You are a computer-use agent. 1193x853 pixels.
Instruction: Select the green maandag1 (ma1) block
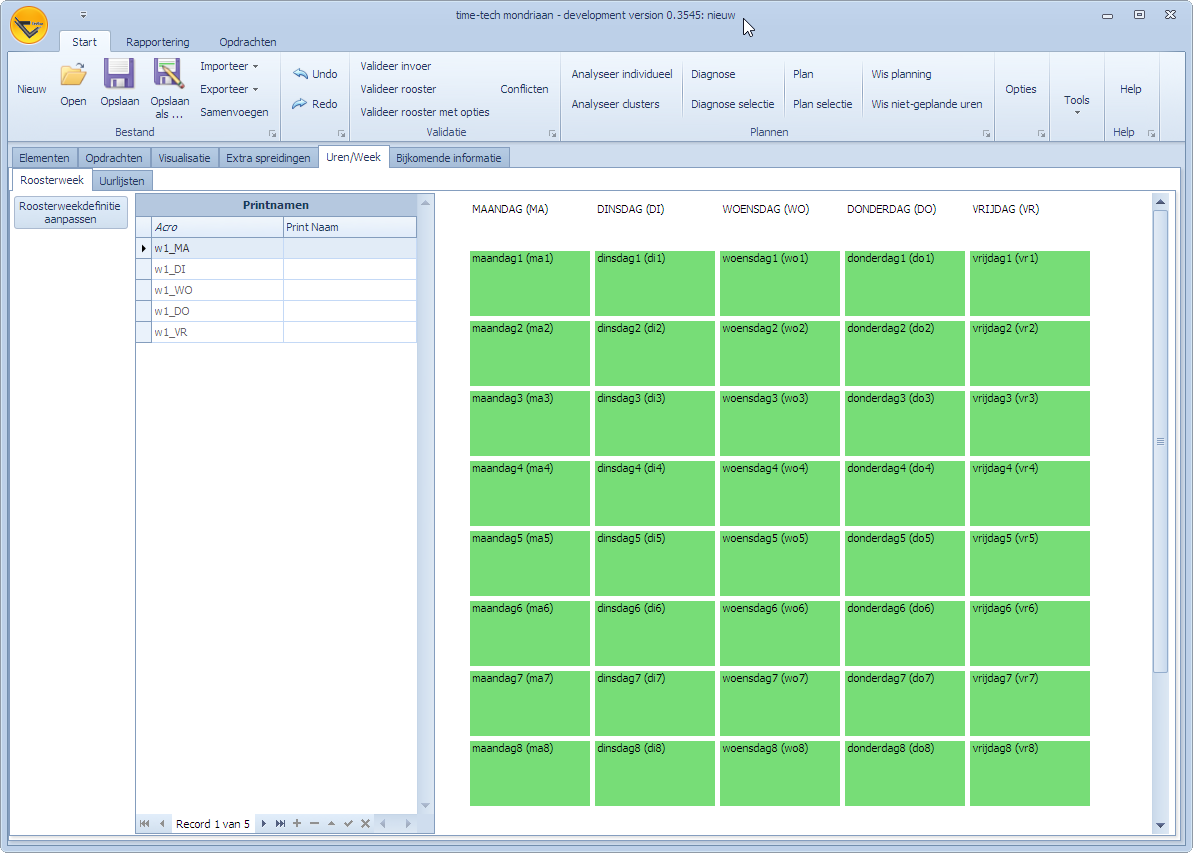tap(530, 283)
